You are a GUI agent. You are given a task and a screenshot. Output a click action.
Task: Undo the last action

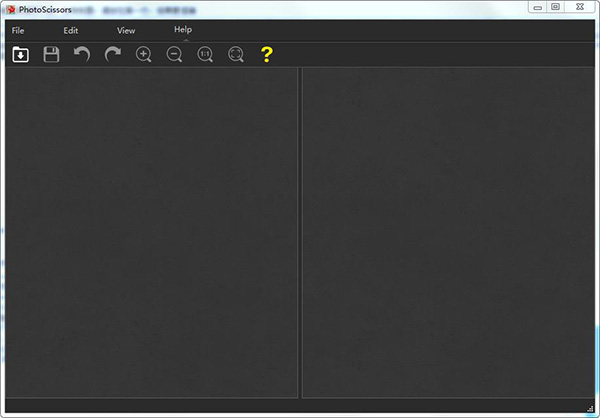click(x=82, y=54)
